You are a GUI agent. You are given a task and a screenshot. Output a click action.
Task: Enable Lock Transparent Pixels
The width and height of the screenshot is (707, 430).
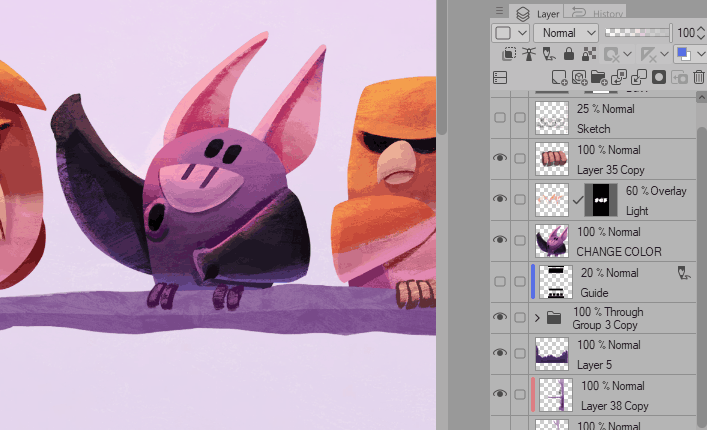(x=588, y=54)
